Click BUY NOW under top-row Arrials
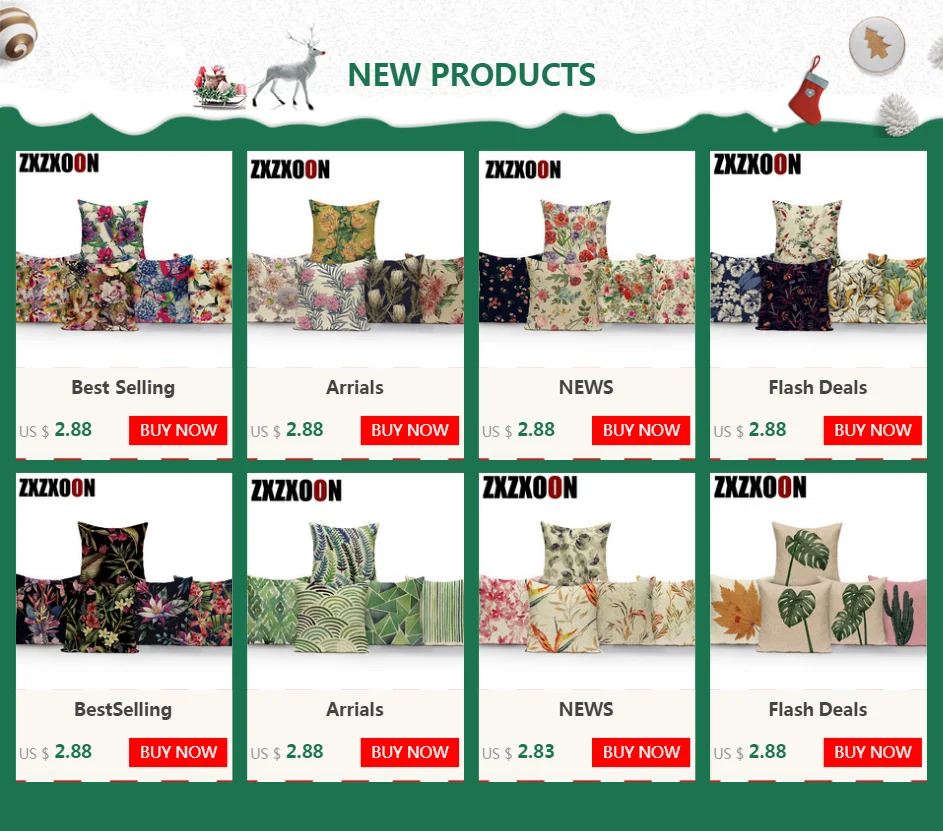Screen dimensions: 943x831 410,431
